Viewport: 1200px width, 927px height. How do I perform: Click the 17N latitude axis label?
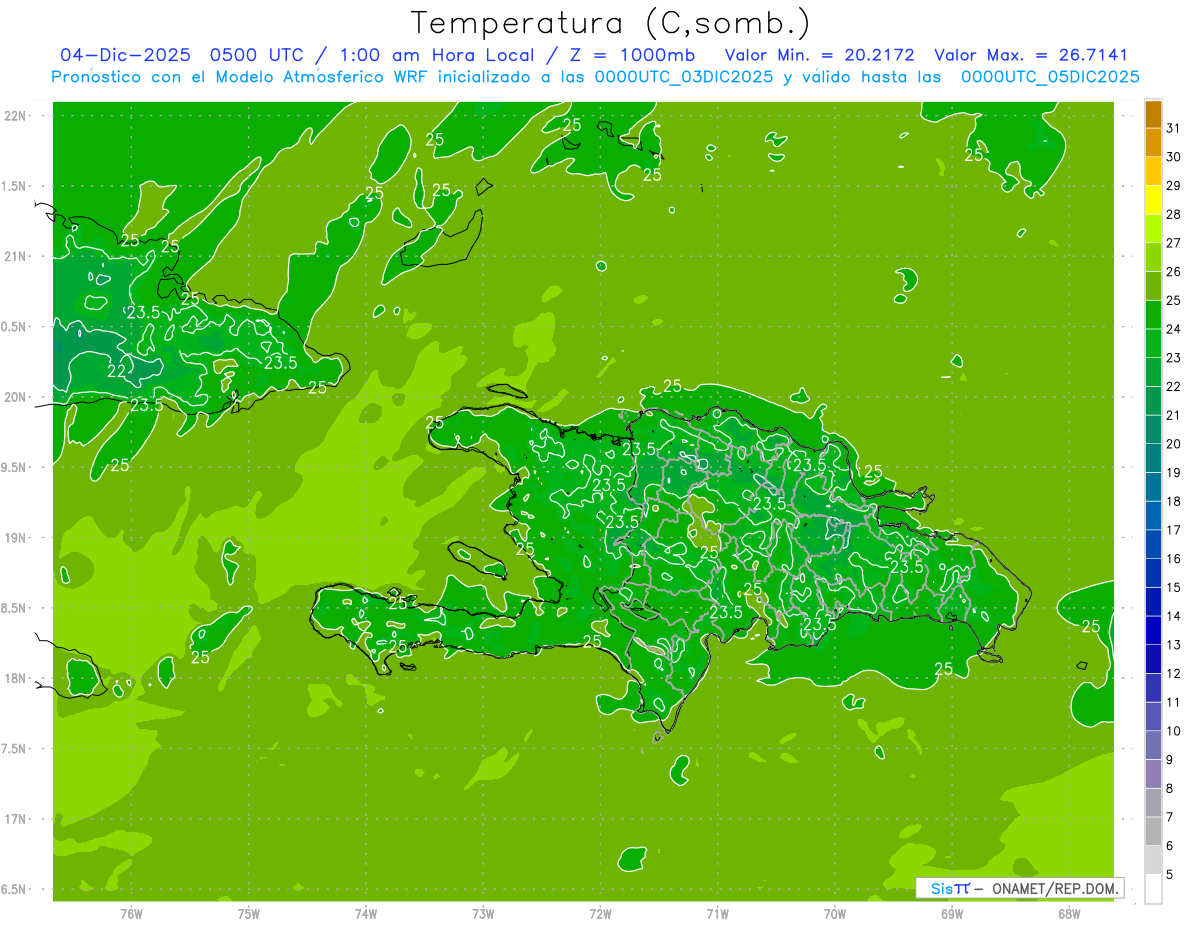15,819
